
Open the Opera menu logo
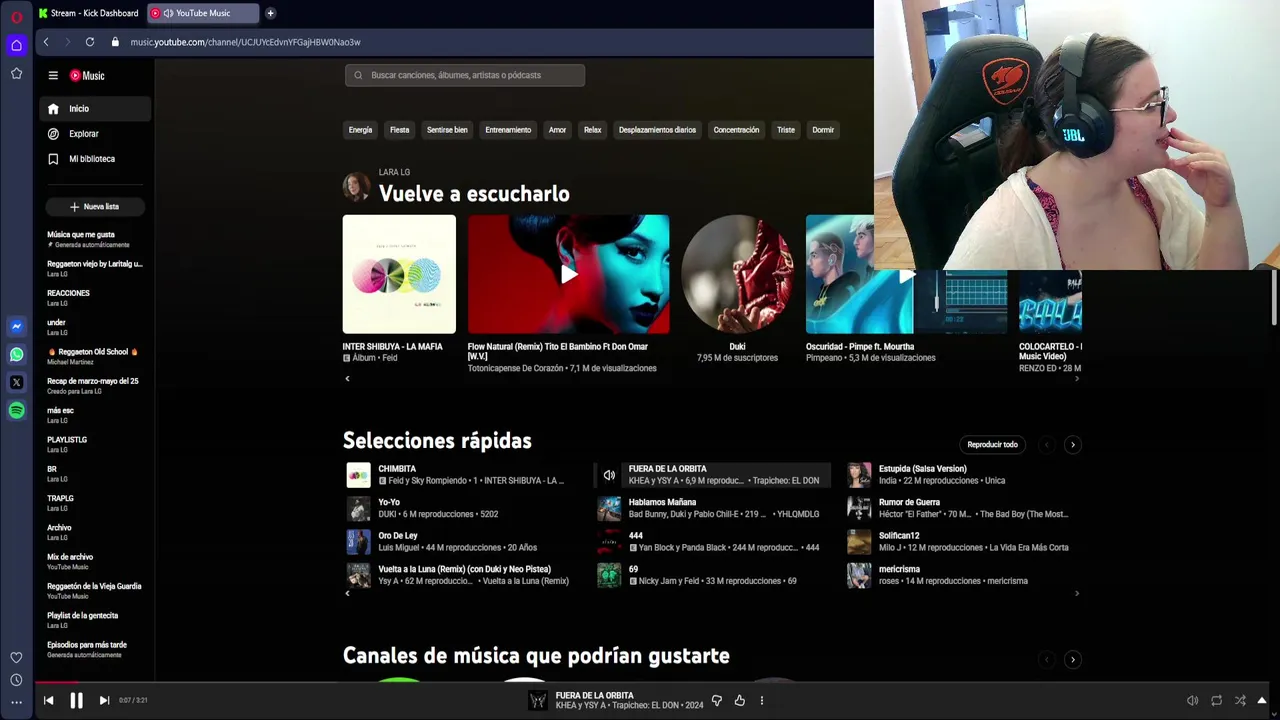[x=16, y=17]
